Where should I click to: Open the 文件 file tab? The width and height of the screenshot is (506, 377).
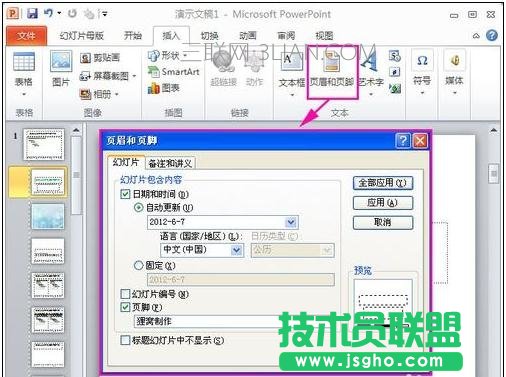[x=26, y=36]
